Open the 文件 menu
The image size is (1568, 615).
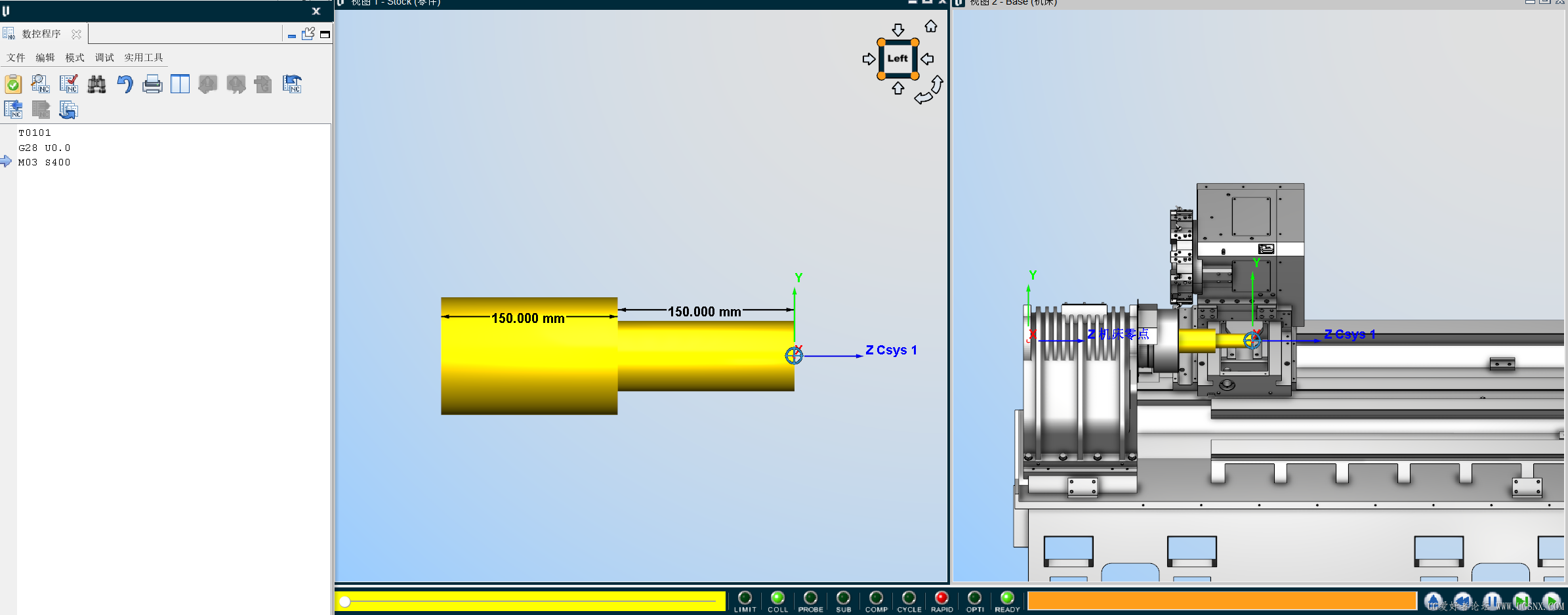pyautogui.click(x=16, y=58)
